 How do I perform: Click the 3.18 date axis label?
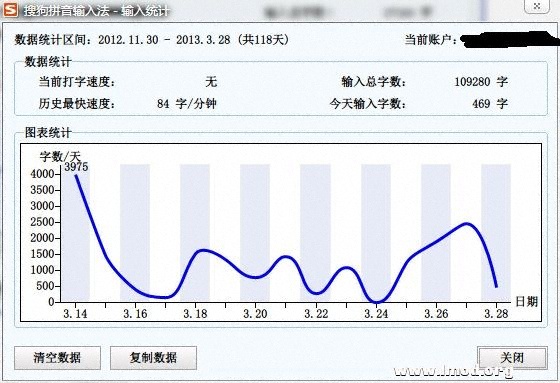[195, 314]
